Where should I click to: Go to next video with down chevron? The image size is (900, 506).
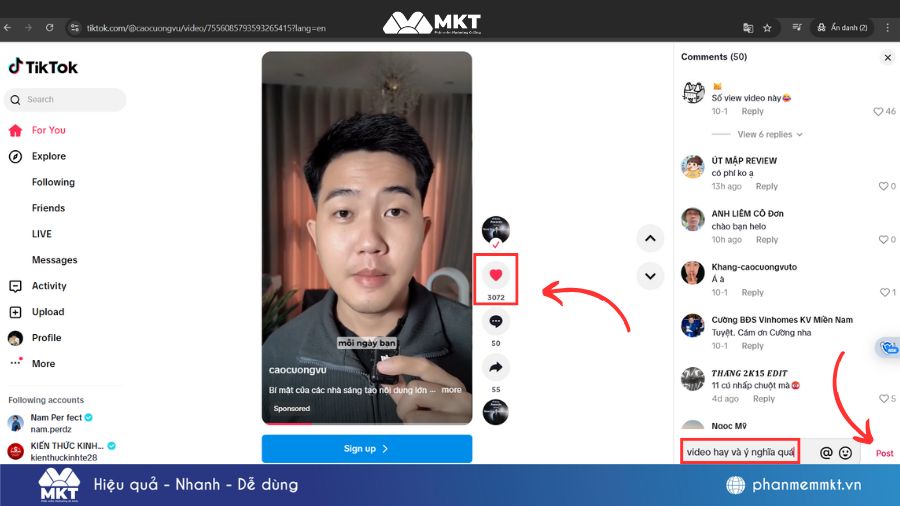[650, 276]
